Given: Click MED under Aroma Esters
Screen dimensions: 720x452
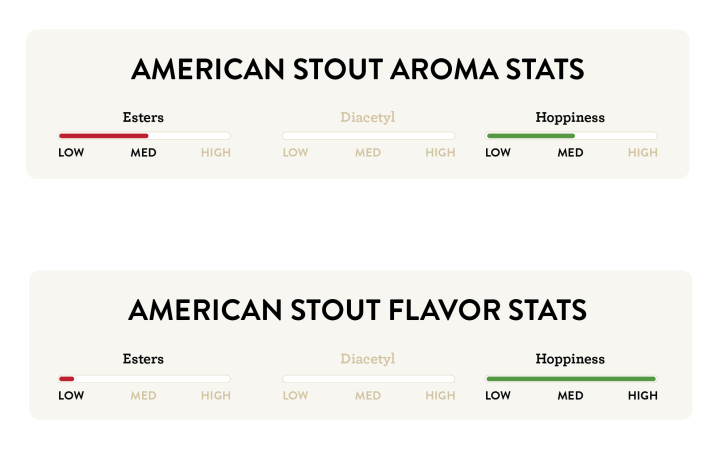Looking at the screenshot, I should (x=143, y=153).
